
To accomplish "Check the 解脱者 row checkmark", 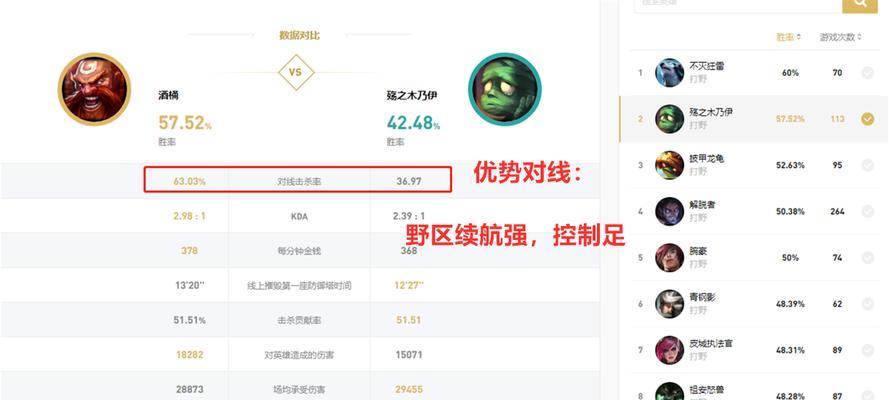I will (x=867, y=211).
